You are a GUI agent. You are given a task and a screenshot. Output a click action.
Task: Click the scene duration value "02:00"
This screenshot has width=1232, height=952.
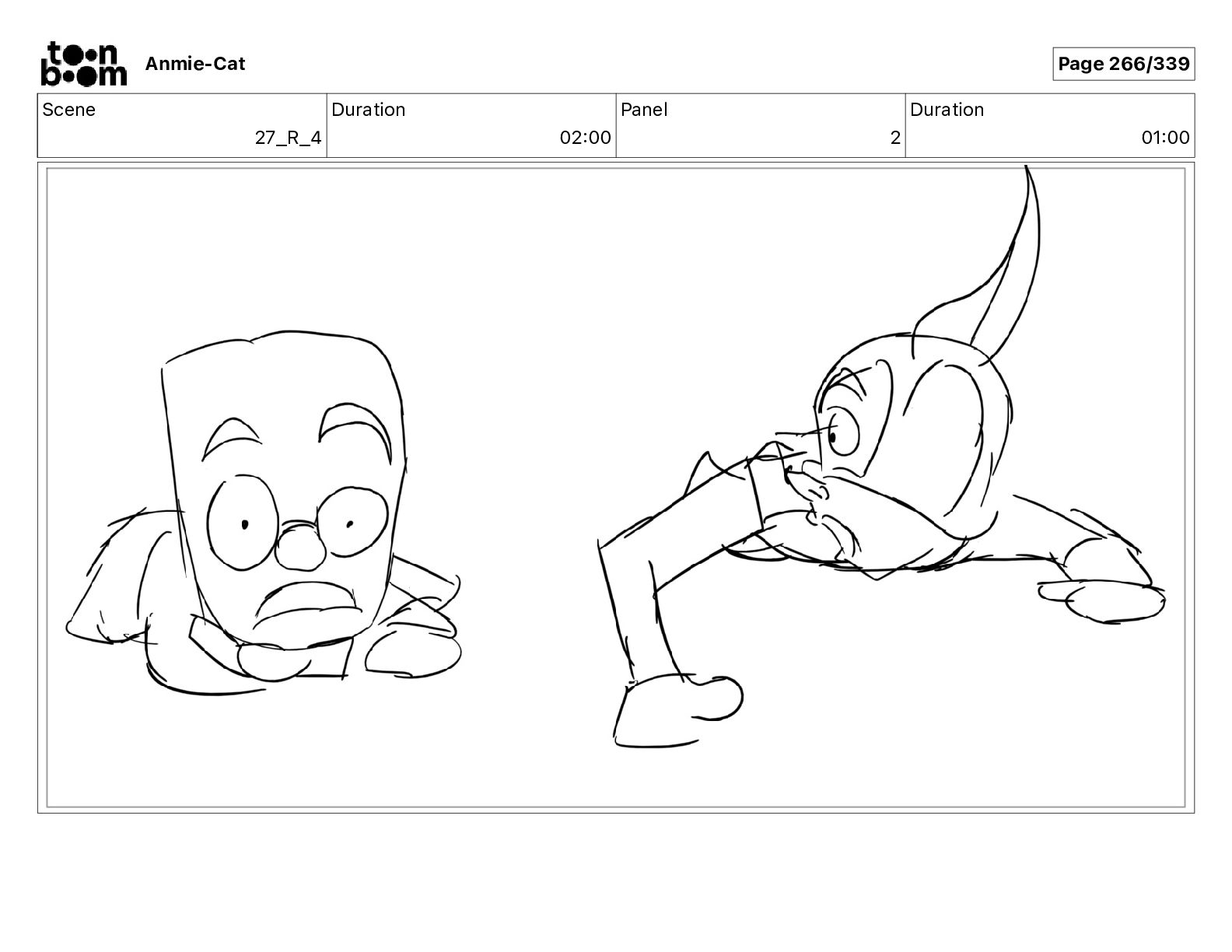point(586,138)
